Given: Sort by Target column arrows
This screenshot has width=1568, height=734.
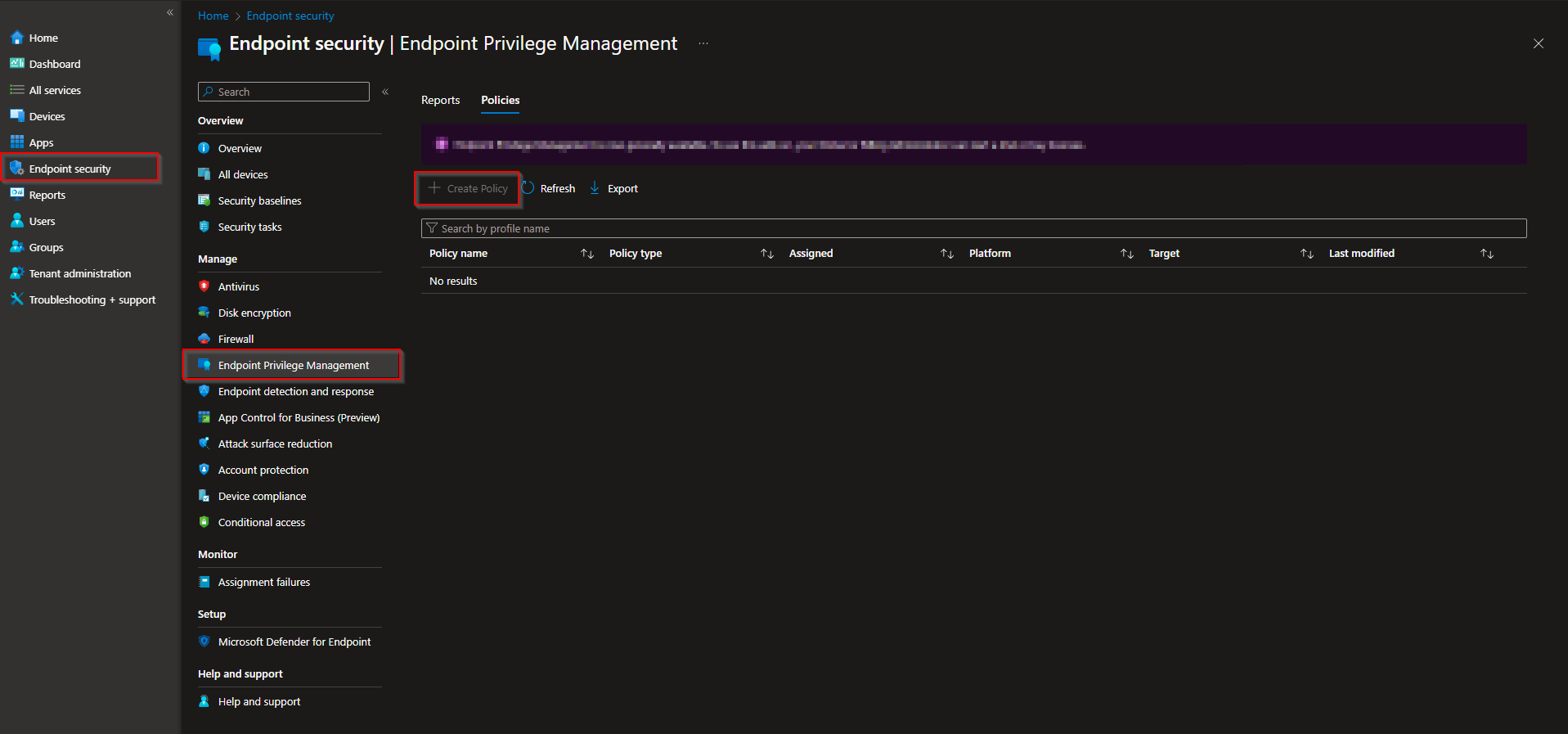Looking at the screenshot, I should coord(1307,254).
